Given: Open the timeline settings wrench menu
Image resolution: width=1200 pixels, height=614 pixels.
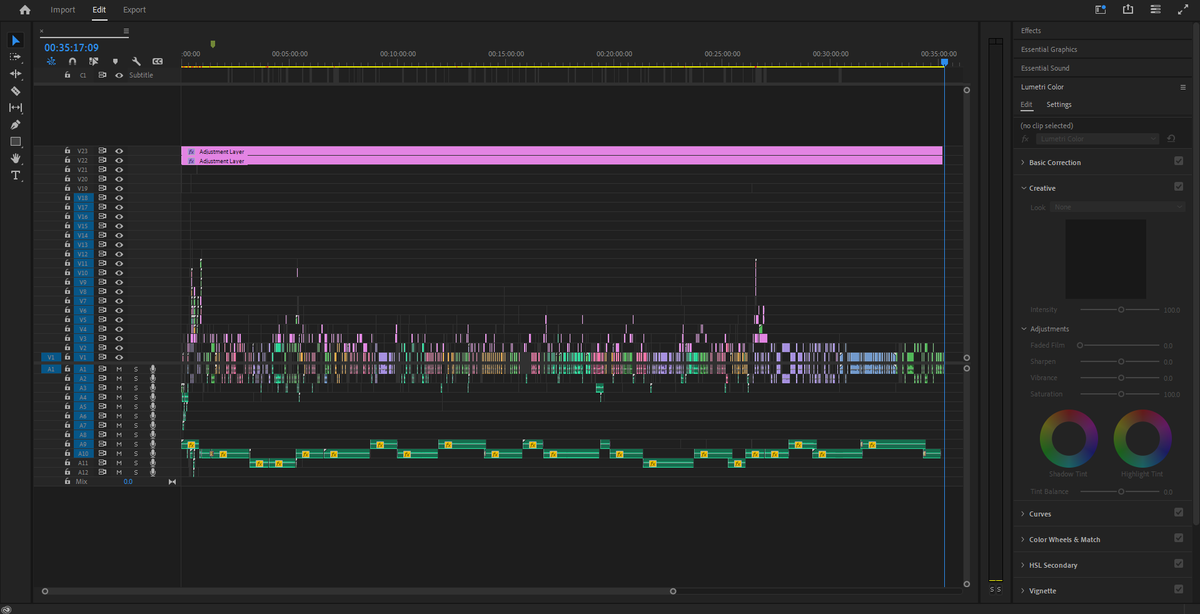Looking at the screenshot, I should tap(136, 61).
